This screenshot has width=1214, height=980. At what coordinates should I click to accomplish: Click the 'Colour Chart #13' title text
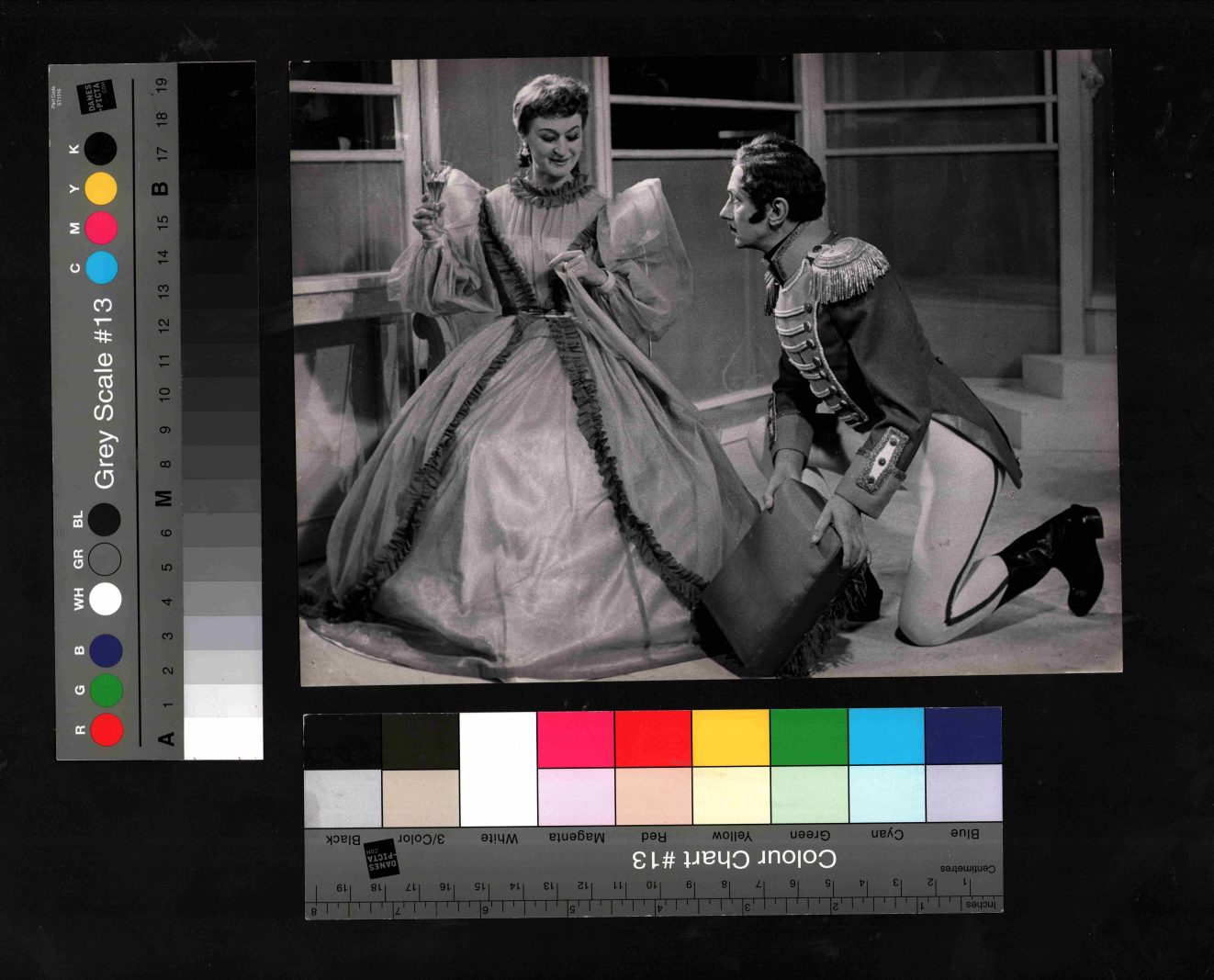point(734,860)
